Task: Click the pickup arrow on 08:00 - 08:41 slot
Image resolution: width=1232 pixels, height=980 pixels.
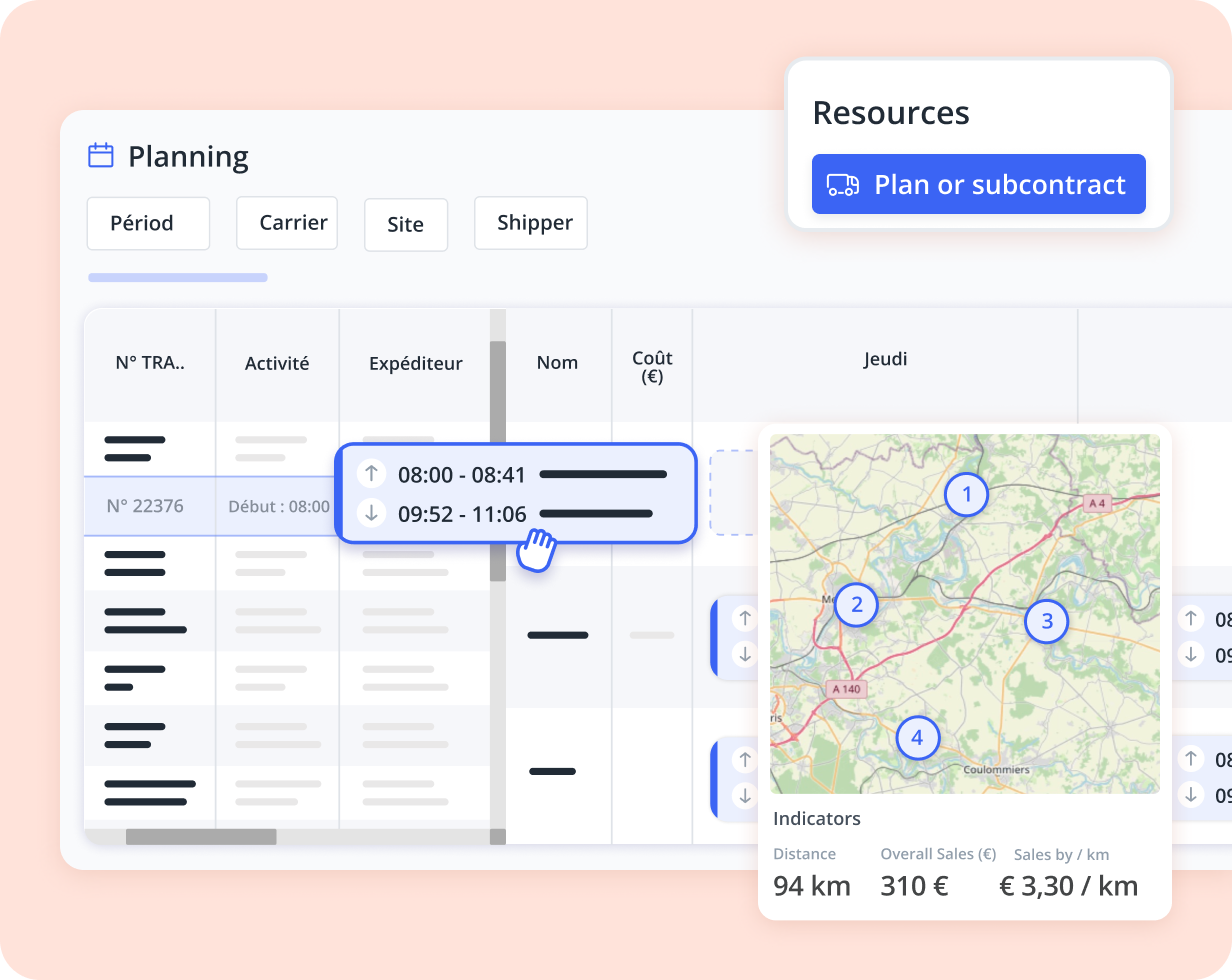Action: 371,474
